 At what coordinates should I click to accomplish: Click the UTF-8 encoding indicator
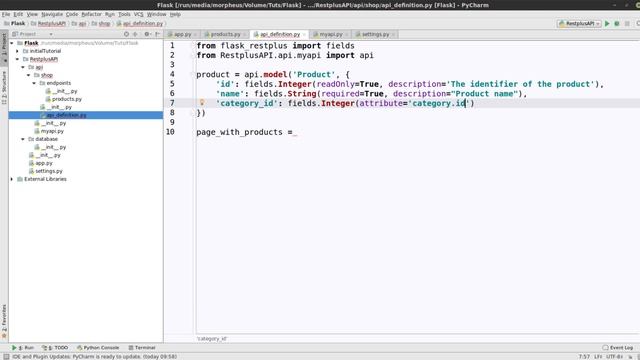pyautogui.click(x=614, y=357)
